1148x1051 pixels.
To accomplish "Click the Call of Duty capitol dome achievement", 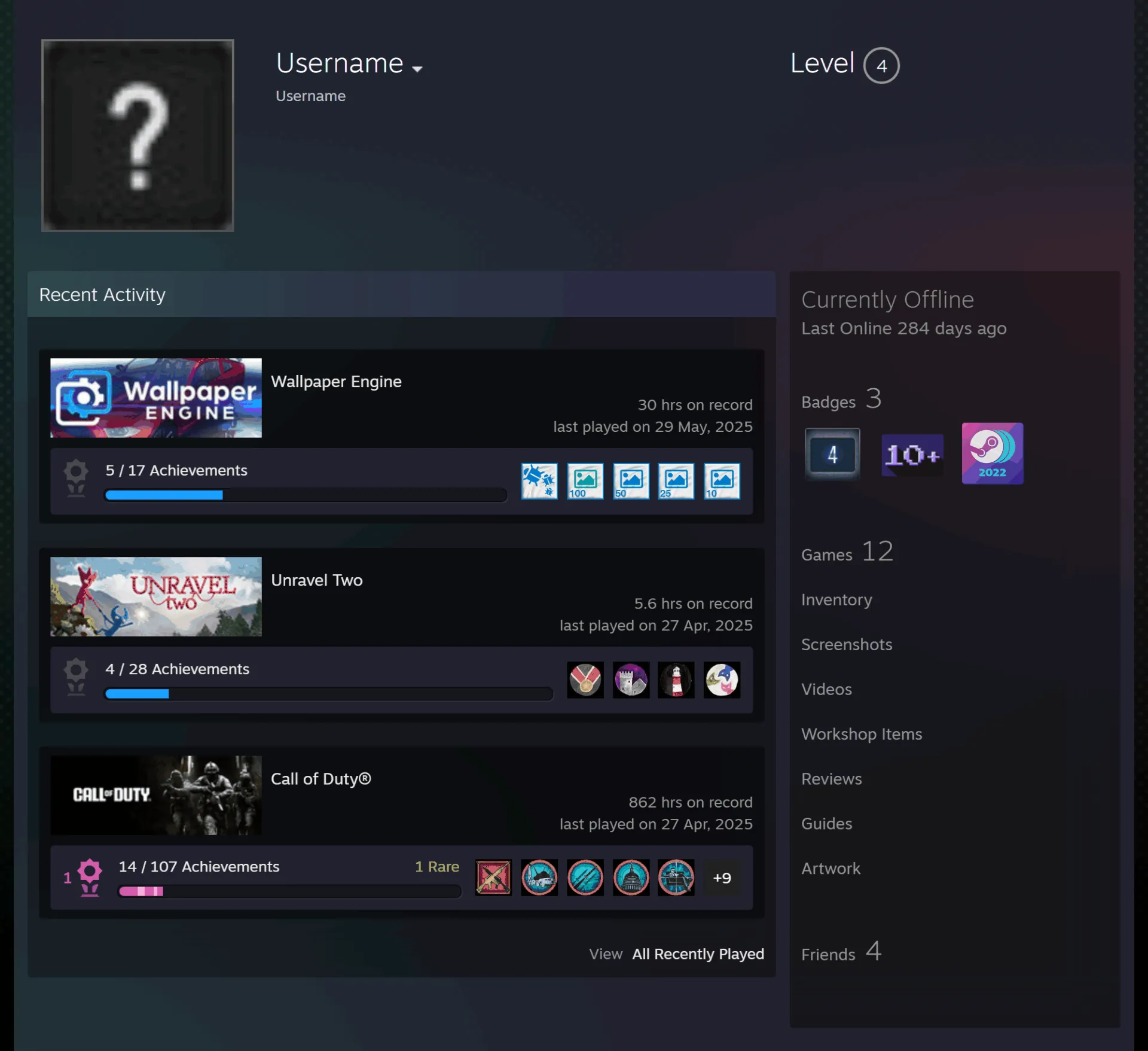I will tap(630, 878).
